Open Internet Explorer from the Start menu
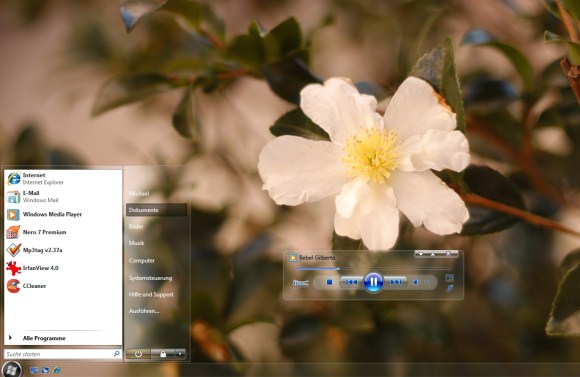 pyautogui.click(x=63, y=179)
